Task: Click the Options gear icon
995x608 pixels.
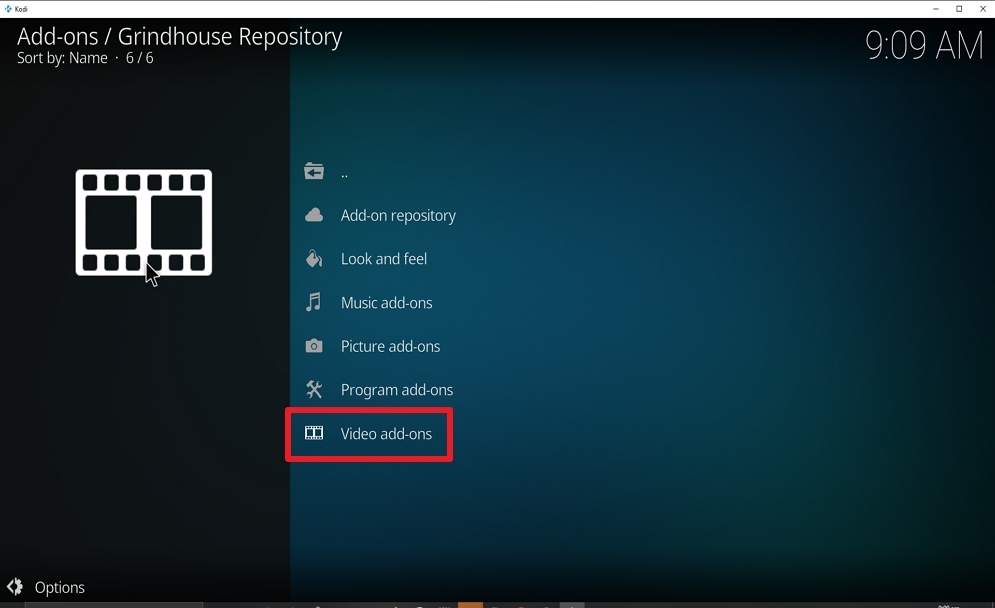Action: [15, 586]
